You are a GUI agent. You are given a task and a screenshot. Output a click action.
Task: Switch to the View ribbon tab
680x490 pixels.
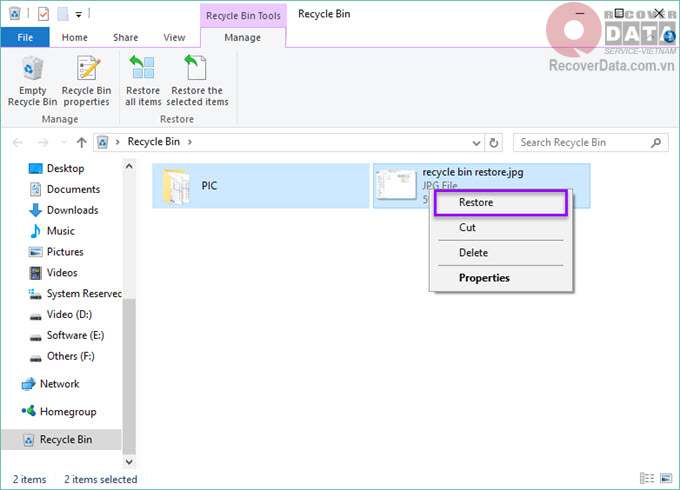(x=174, y=37)
